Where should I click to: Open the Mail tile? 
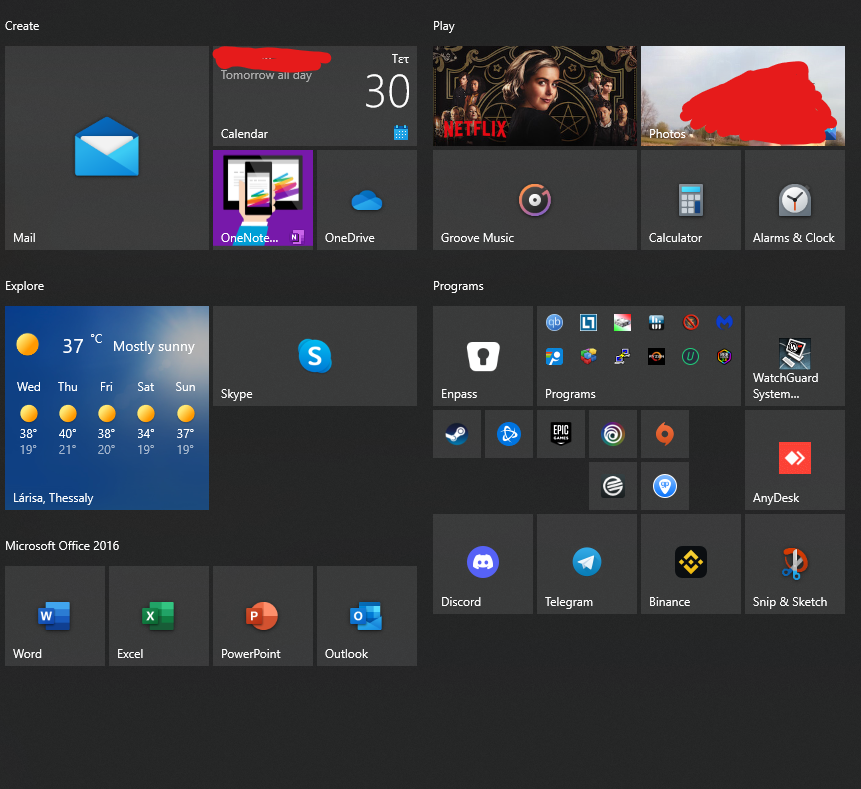(x=107, y=148)
